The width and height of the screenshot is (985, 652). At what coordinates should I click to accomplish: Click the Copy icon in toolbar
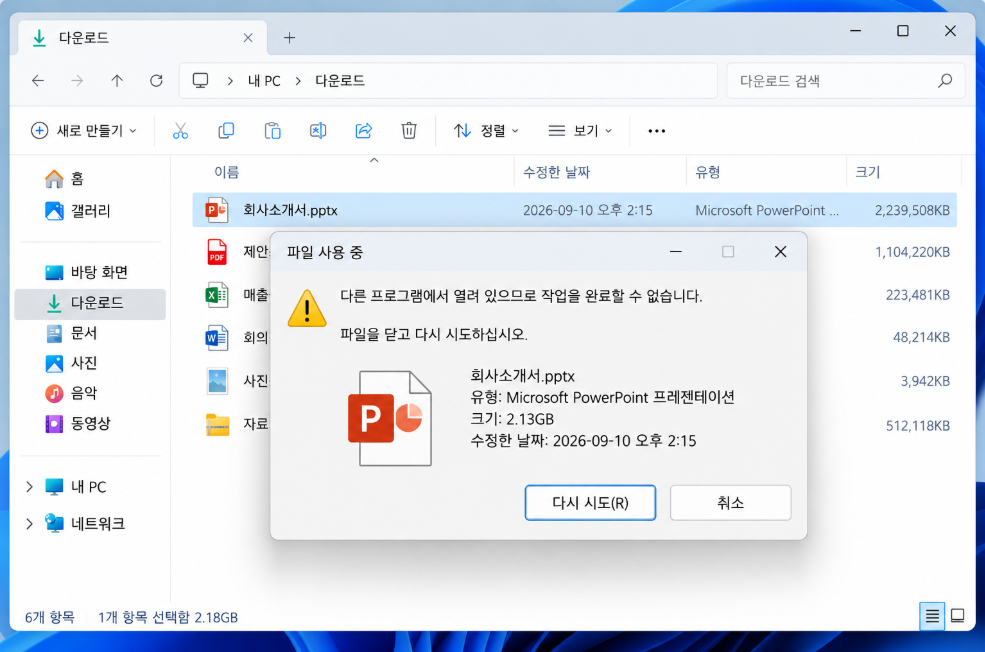226,131
